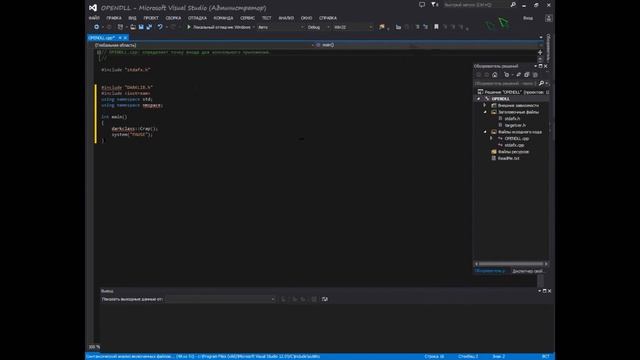Viewport: 640px width, 360px height.
Task: Select targetver.h in Solution Explorer
Action: pos(515,125)
